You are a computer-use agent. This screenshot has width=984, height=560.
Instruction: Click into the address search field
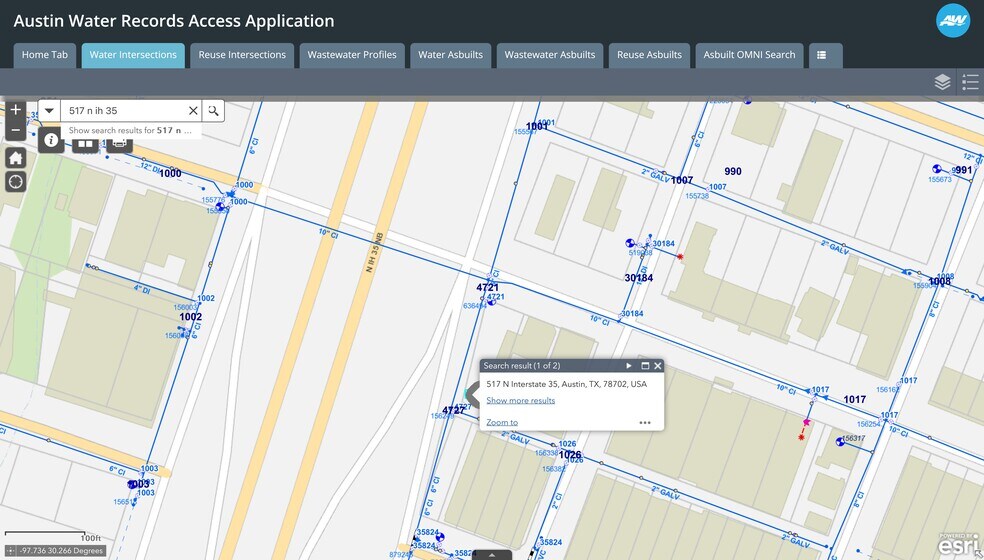click(123, 111)
